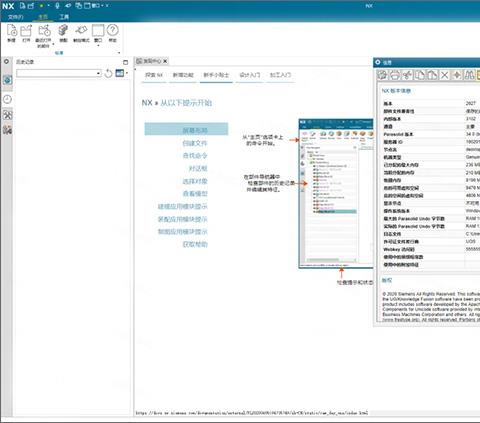Open the History clock icon in resource bar
Image resolution: width=480 pixels, height=423 pixels.
(7, 99)
